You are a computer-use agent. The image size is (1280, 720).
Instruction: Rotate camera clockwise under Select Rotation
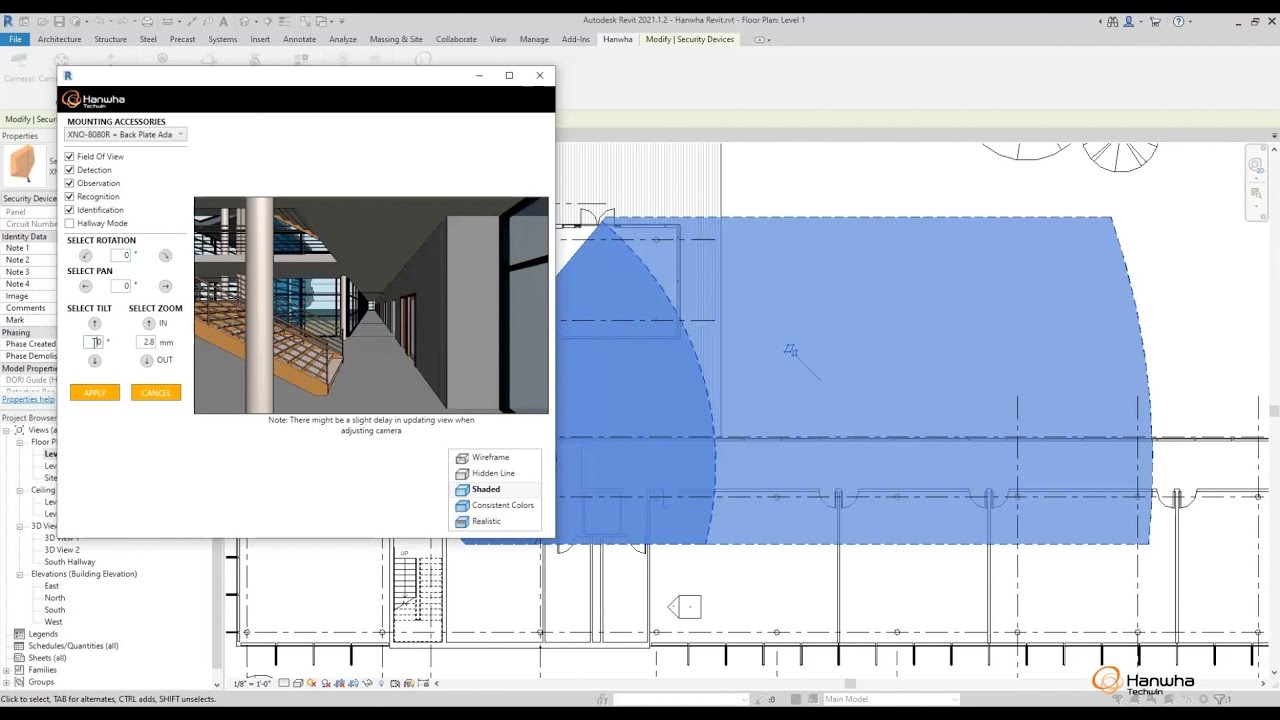(165, 256)
